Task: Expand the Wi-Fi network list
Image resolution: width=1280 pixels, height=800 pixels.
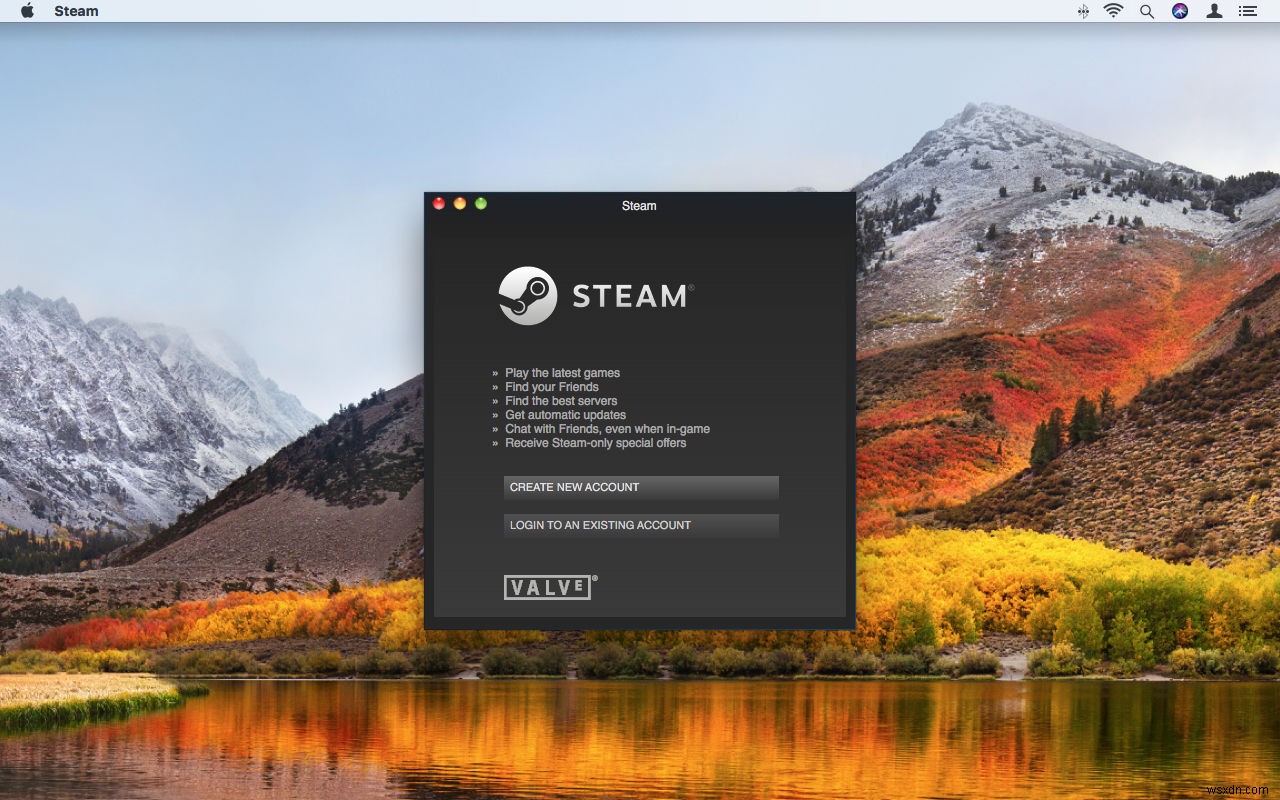Action: point(1113,11)
